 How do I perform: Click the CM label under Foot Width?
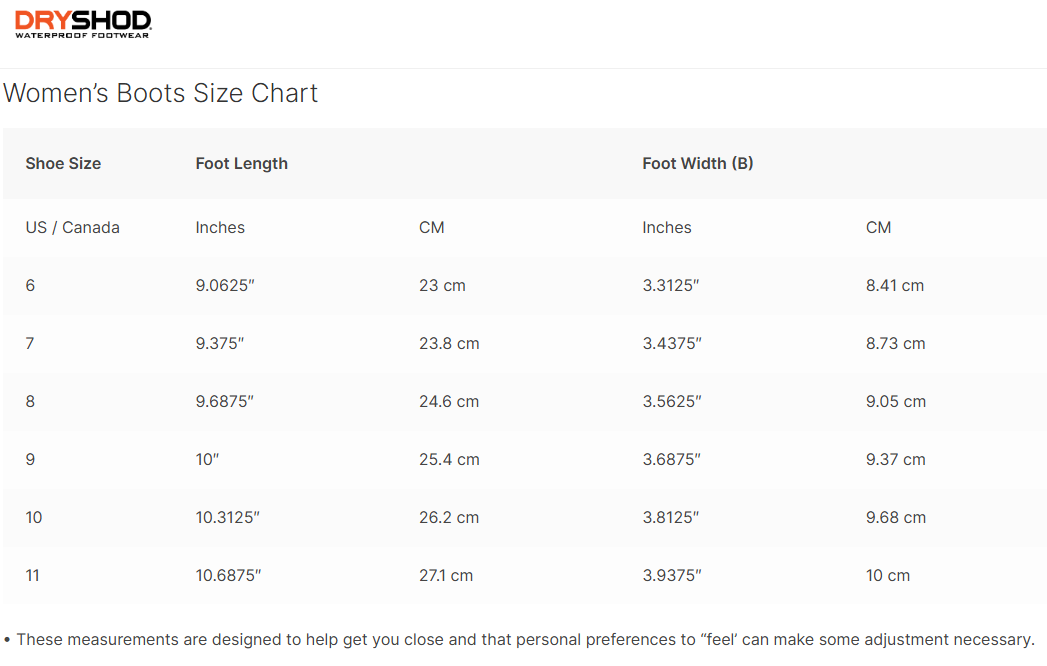[878, 227]
